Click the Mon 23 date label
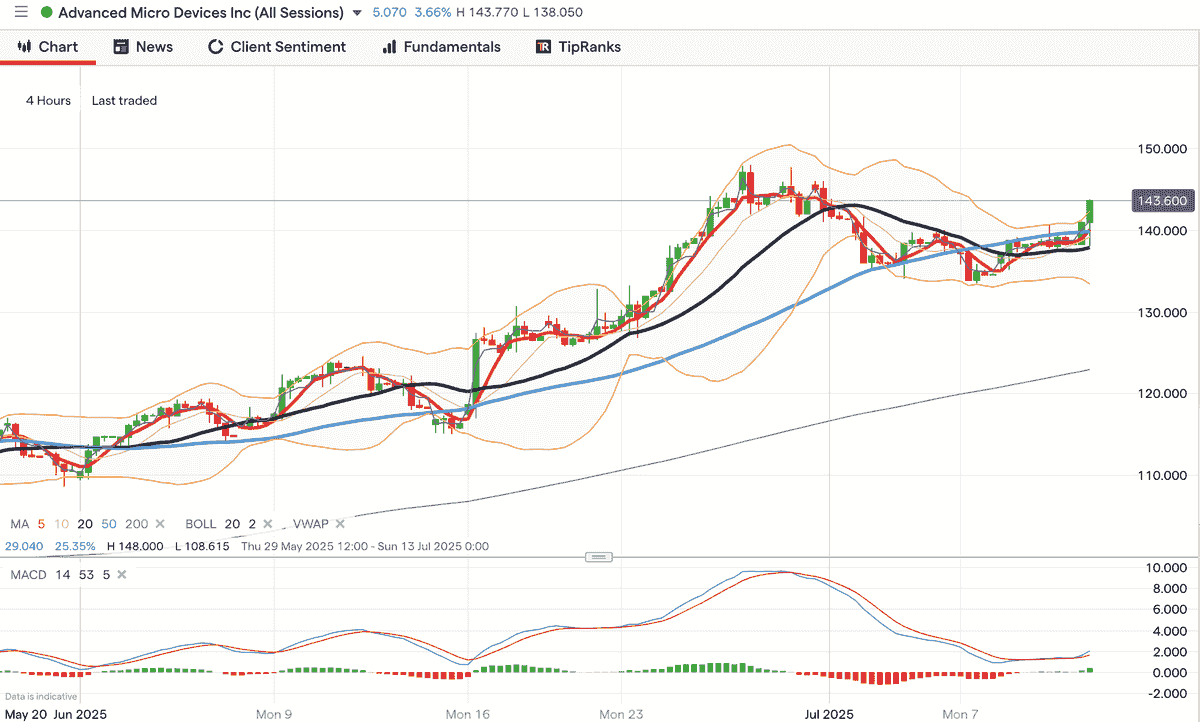 click(622, 715)
